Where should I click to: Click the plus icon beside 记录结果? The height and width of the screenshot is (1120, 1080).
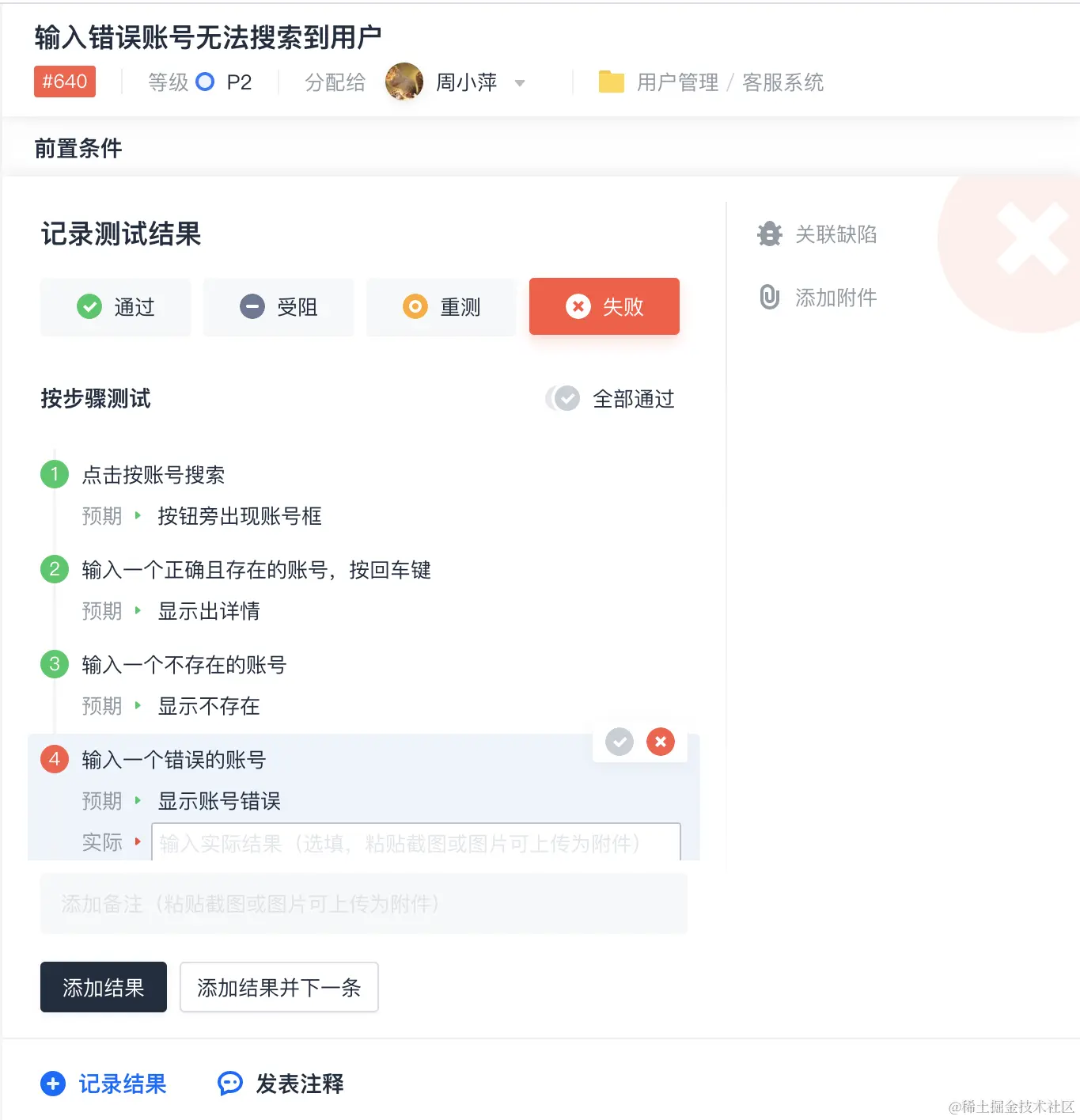pos(52,1084)
